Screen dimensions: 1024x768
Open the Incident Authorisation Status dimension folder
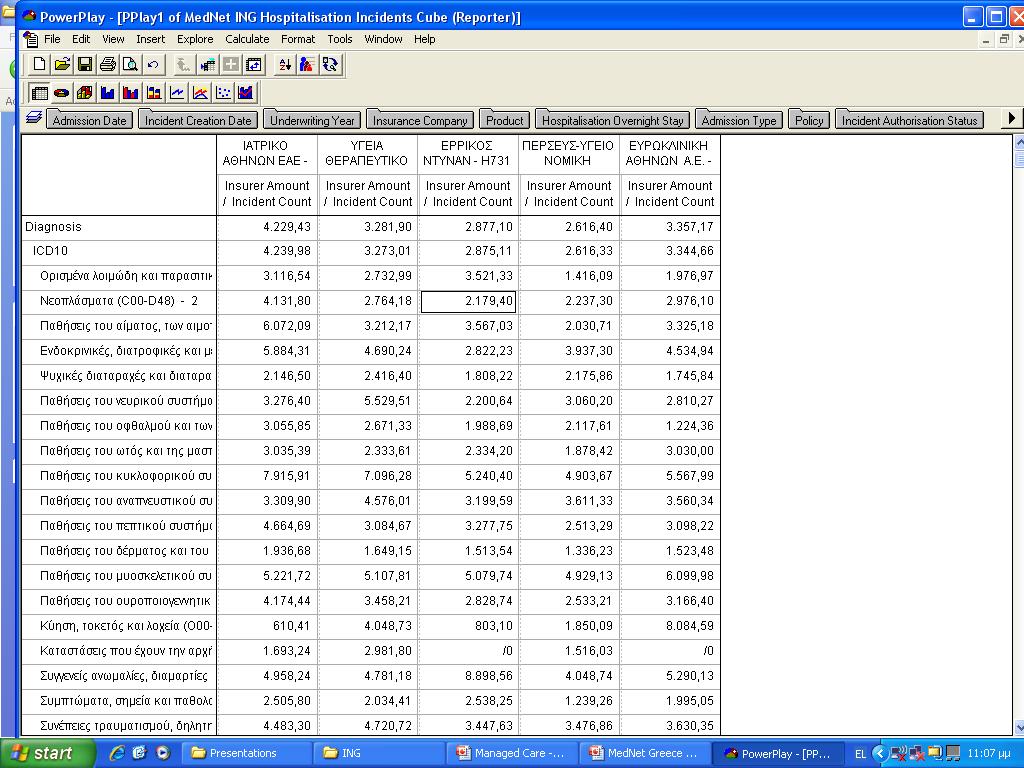pos(910,120)
